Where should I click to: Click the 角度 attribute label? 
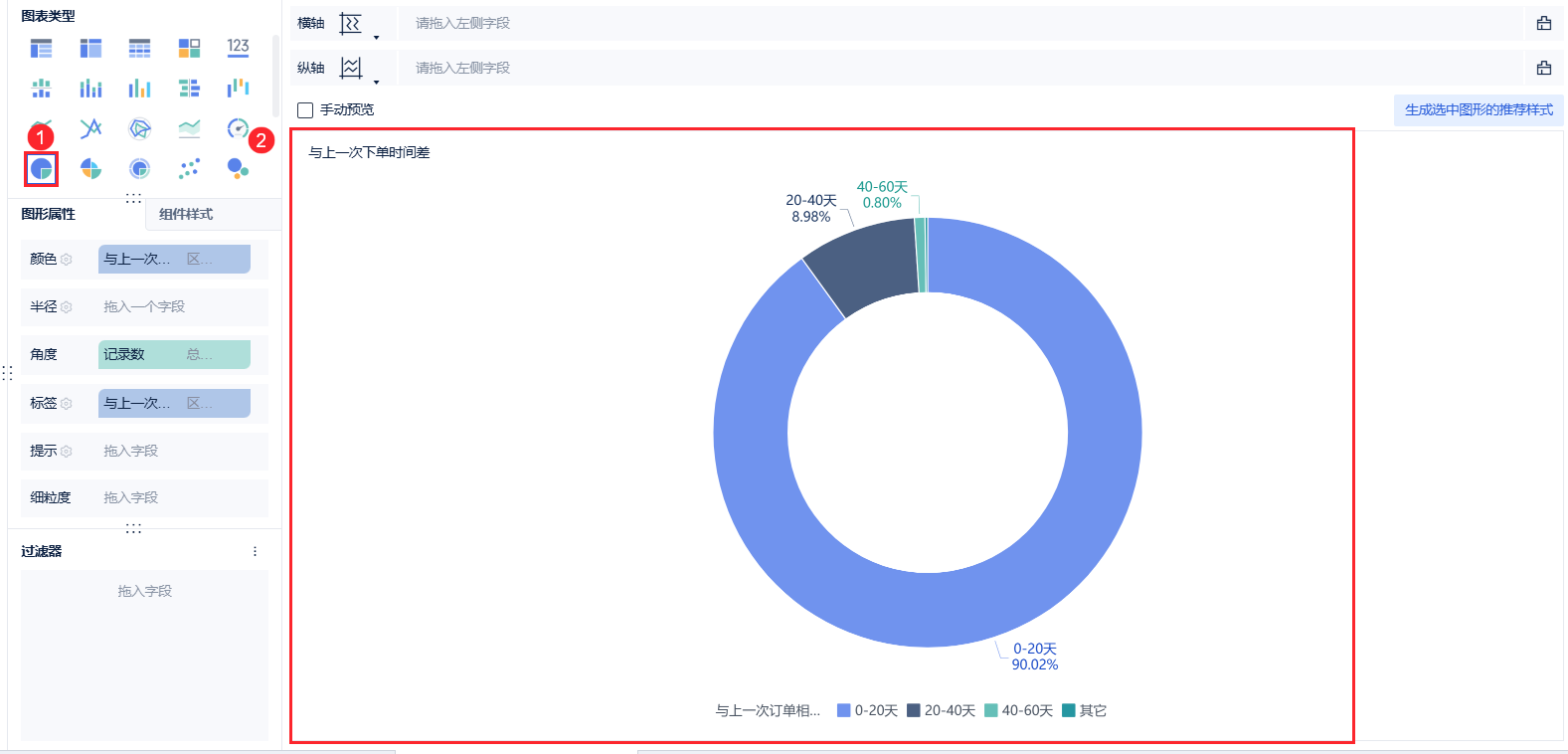coord(44,354)
